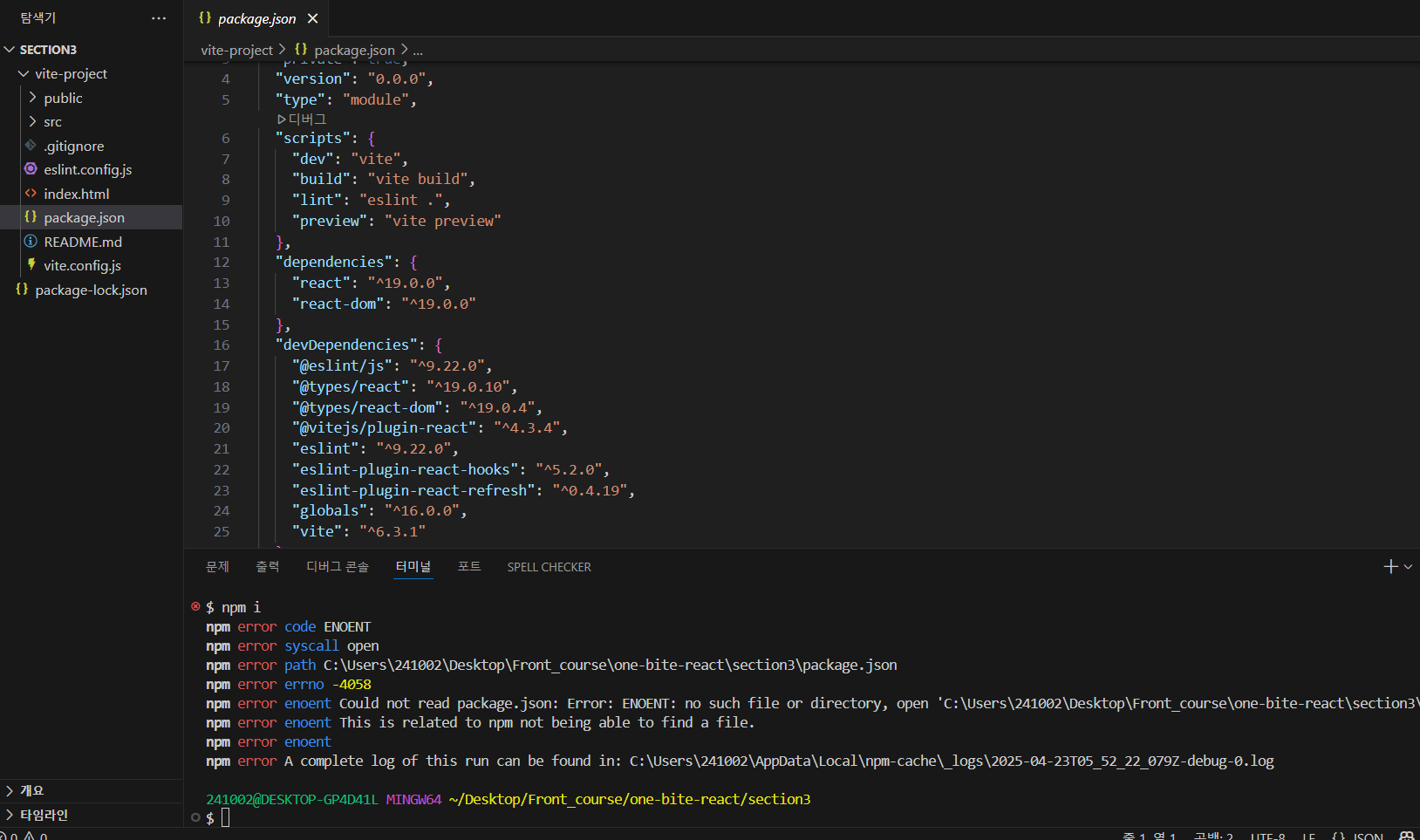
Task: Click line number 16 in gutter
Action: coord(222,345)
